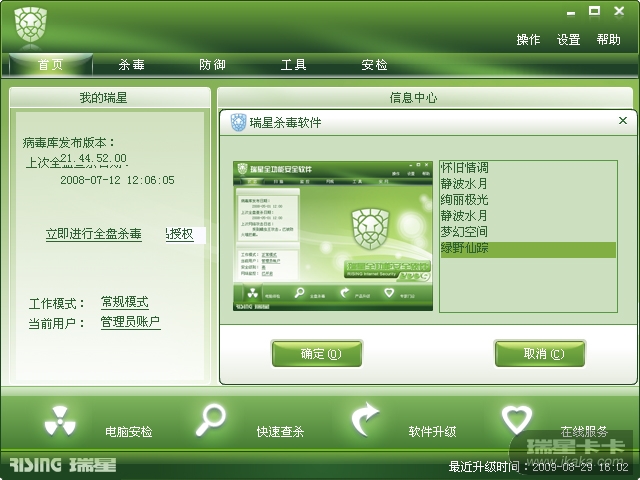Switch to the 杀毒 tab
640x480 pixels.
pyautogui.click(x=131, y=64)
